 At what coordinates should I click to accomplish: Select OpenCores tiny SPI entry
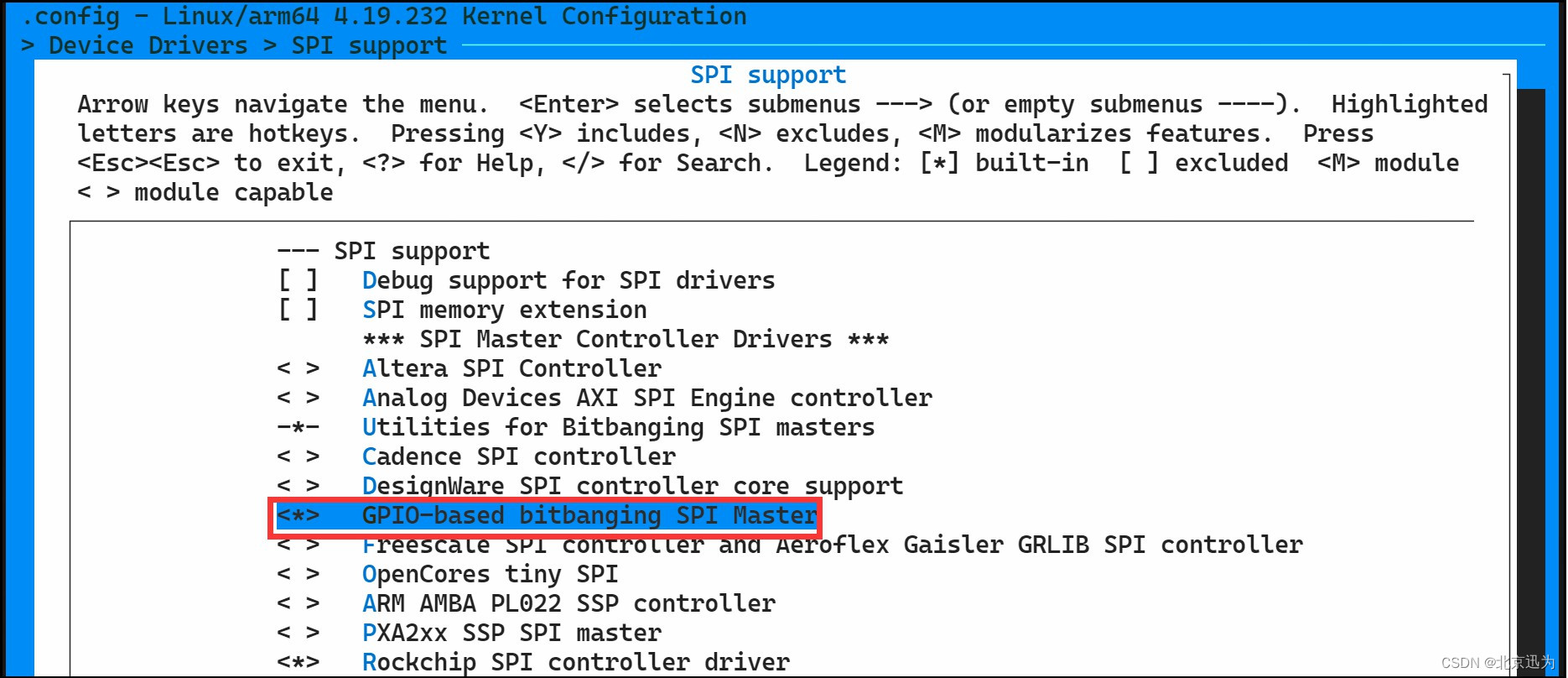tap(490, 574)
